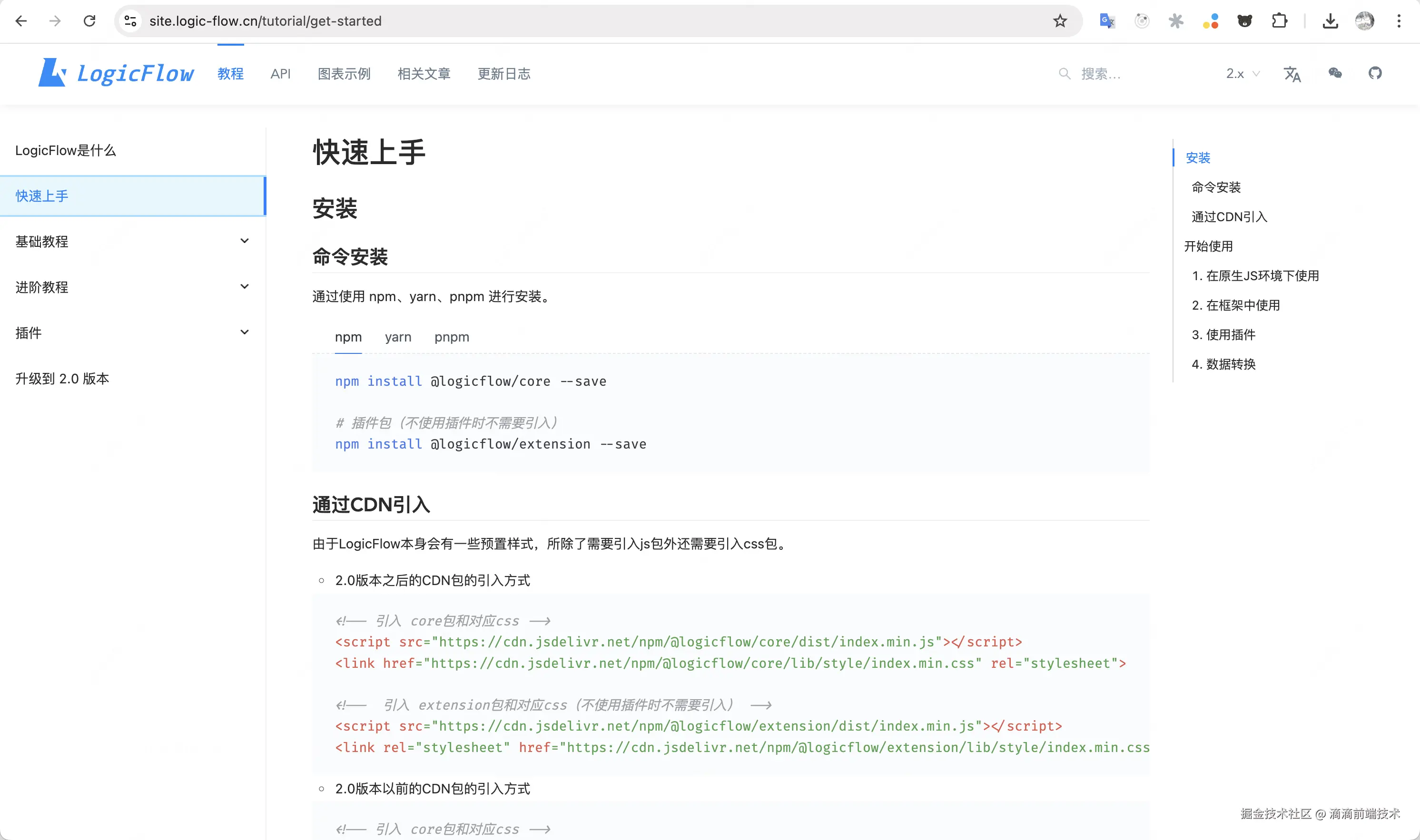Bookmark this page with the star icon
This screenshot has width=1420, height=840.
click(x=1060, y=21)
